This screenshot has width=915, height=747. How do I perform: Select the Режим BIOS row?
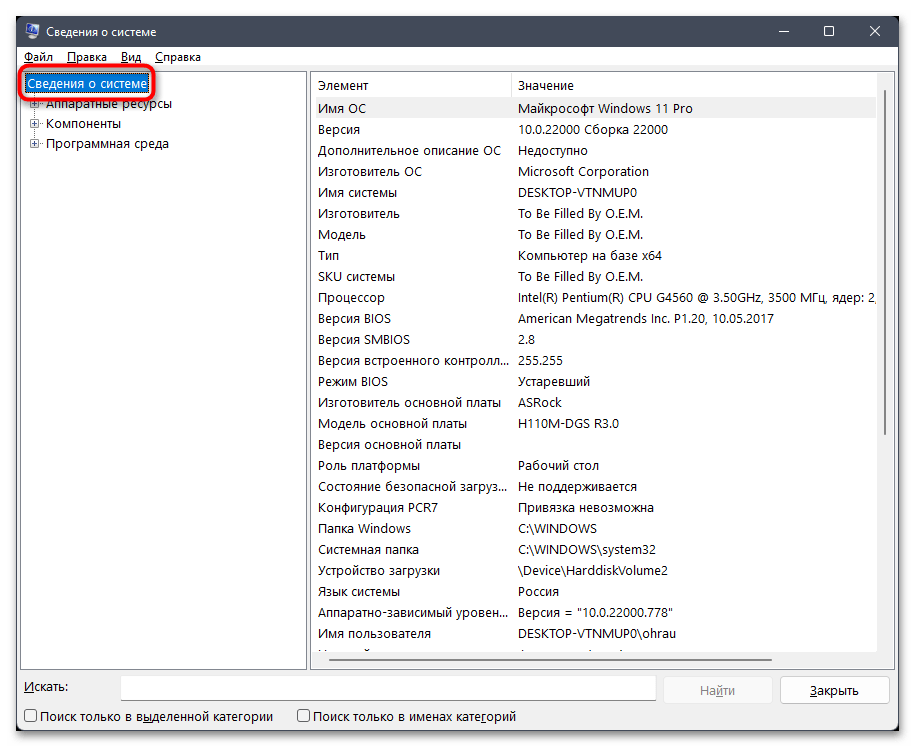click(x=594, y=382)
